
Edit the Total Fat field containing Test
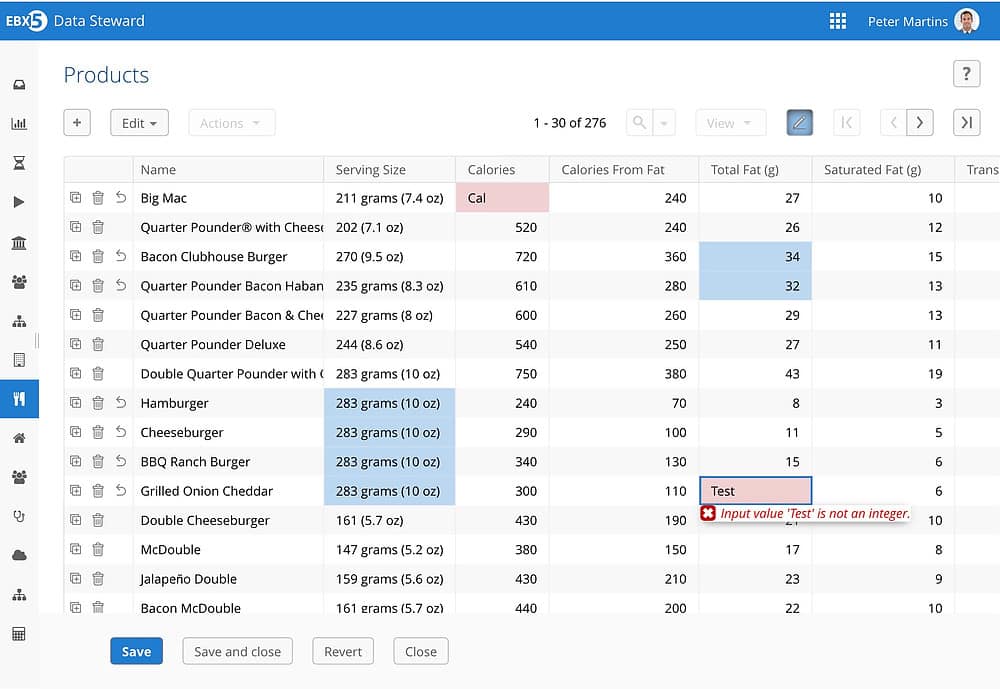point(756,491)
